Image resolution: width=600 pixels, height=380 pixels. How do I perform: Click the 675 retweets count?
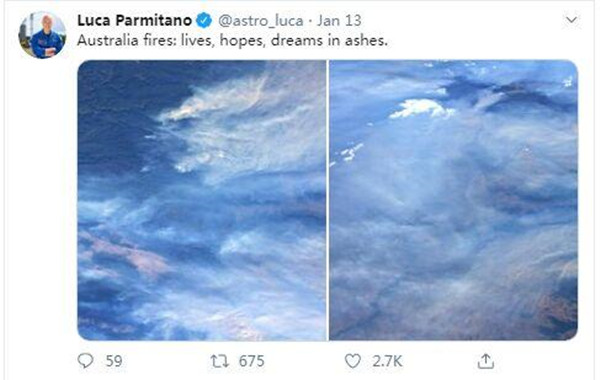pos(251,361)
